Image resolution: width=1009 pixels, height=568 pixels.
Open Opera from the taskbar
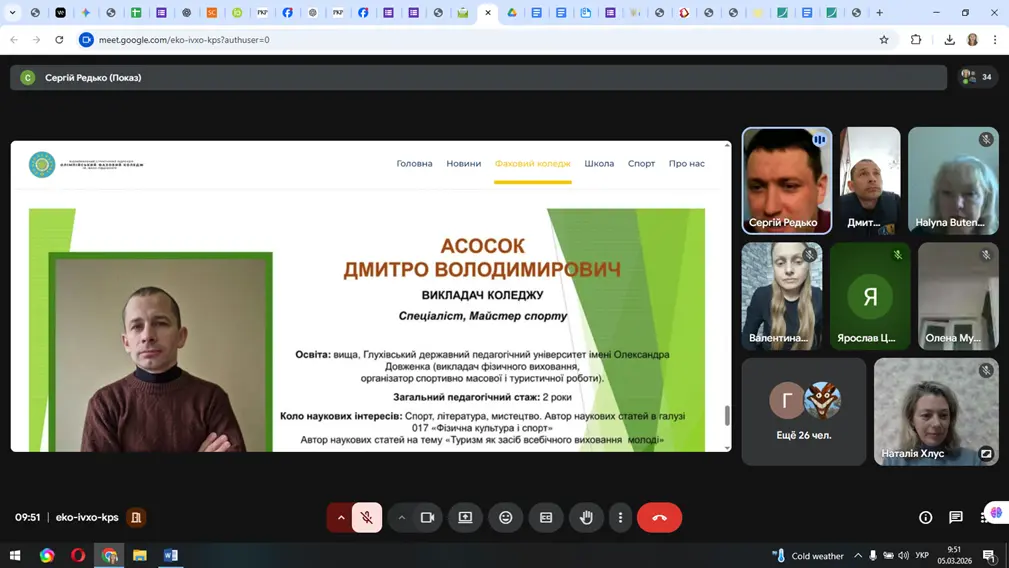78,555
